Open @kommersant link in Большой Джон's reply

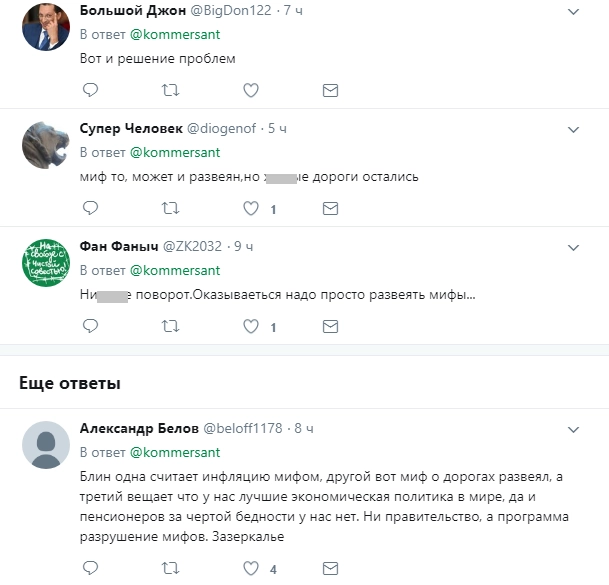click(175, 35)
